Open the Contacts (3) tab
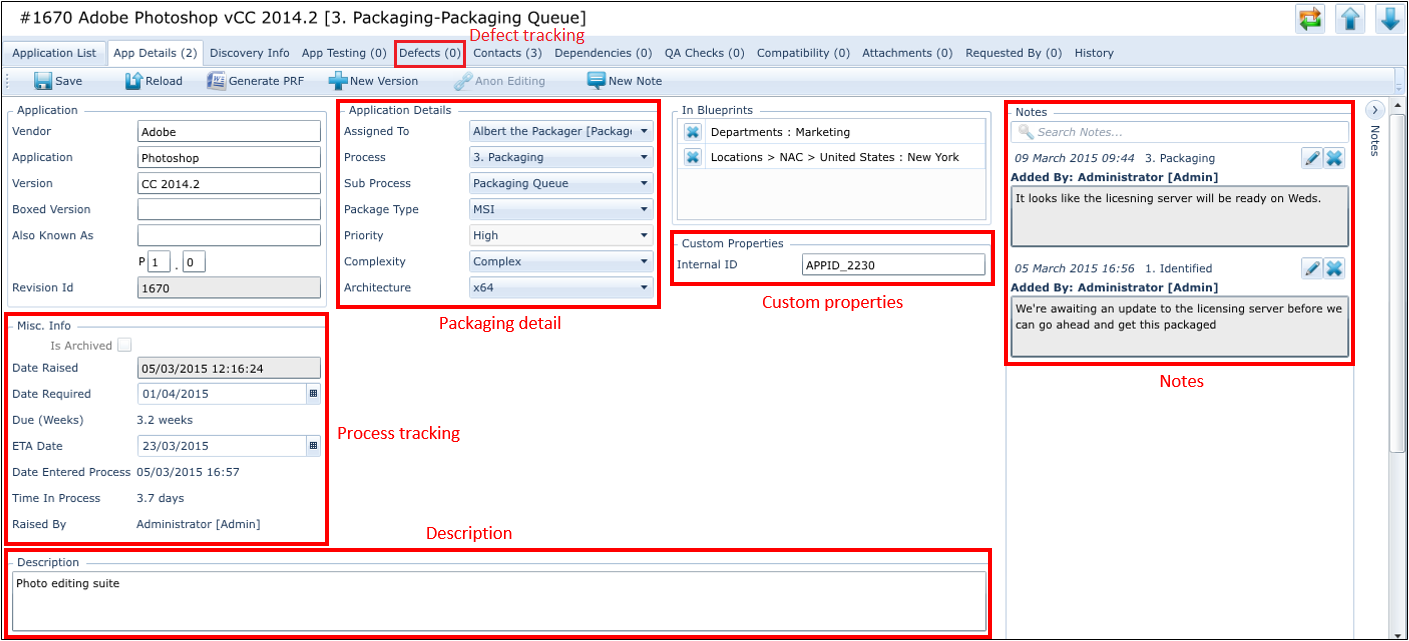 [x=507, y=53]
